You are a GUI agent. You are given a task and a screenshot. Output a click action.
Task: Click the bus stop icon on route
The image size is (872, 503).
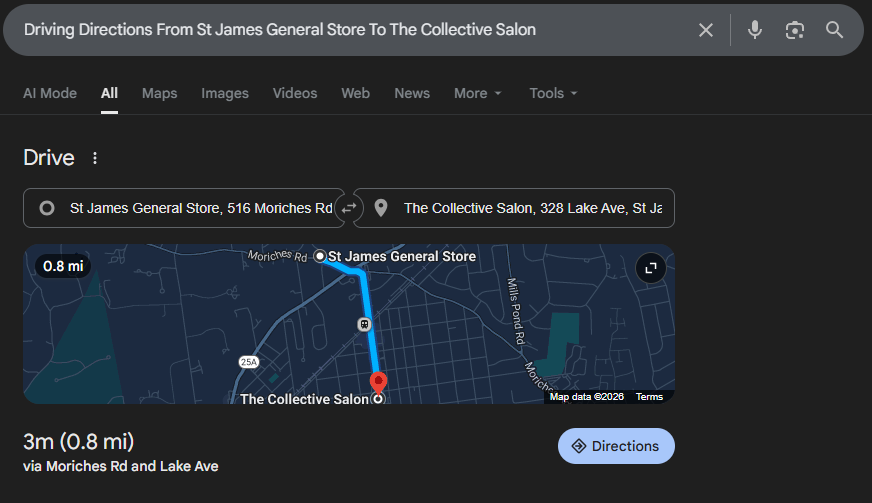click(364, 324)
